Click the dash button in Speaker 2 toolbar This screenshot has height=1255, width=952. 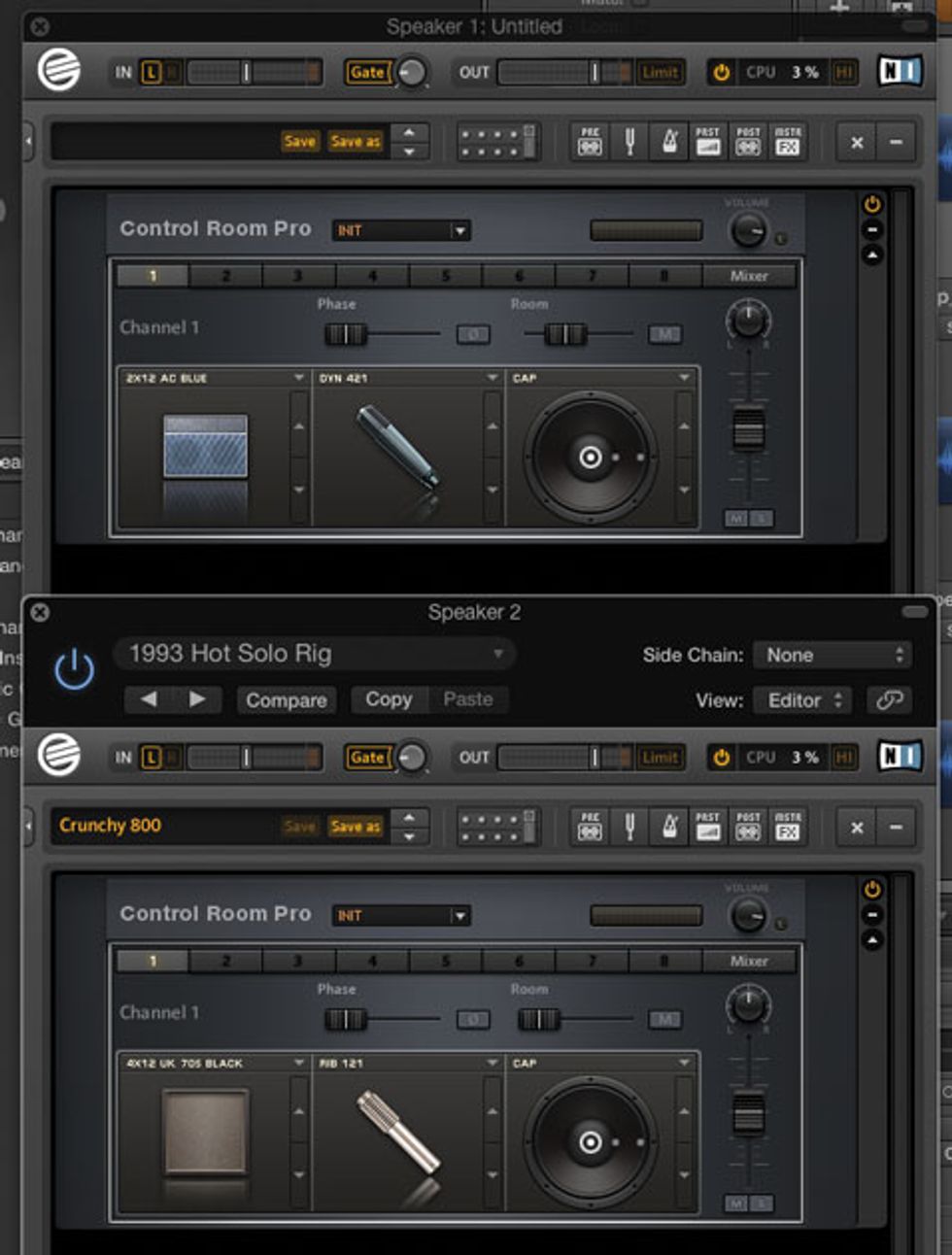[896, 828]
